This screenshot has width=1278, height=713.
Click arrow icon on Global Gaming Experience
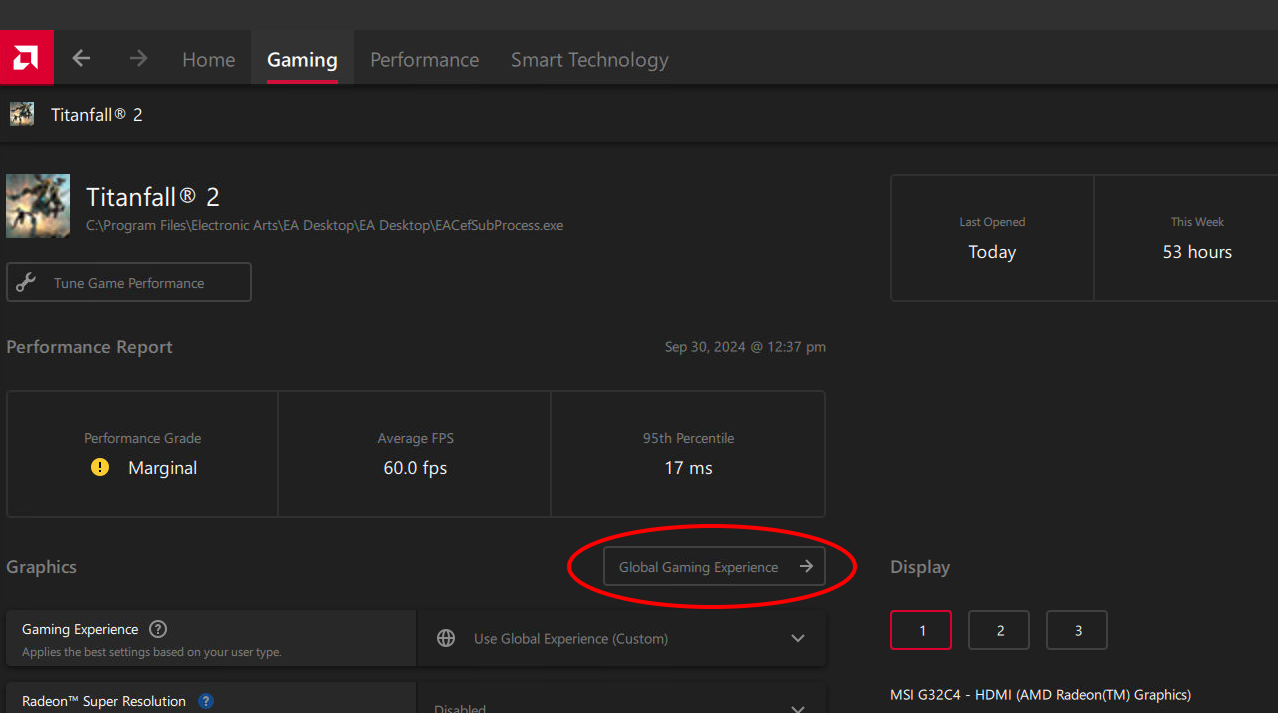(806, 567)
